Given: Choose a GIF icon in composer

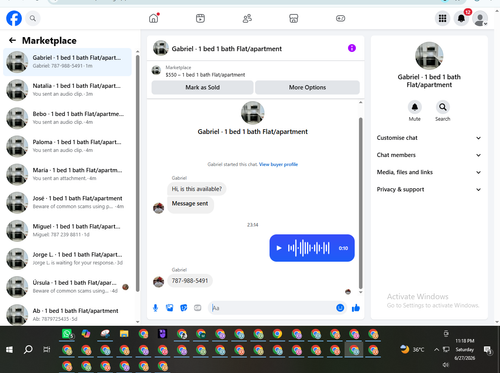Looking at the screenshot, I should point(198,308).
